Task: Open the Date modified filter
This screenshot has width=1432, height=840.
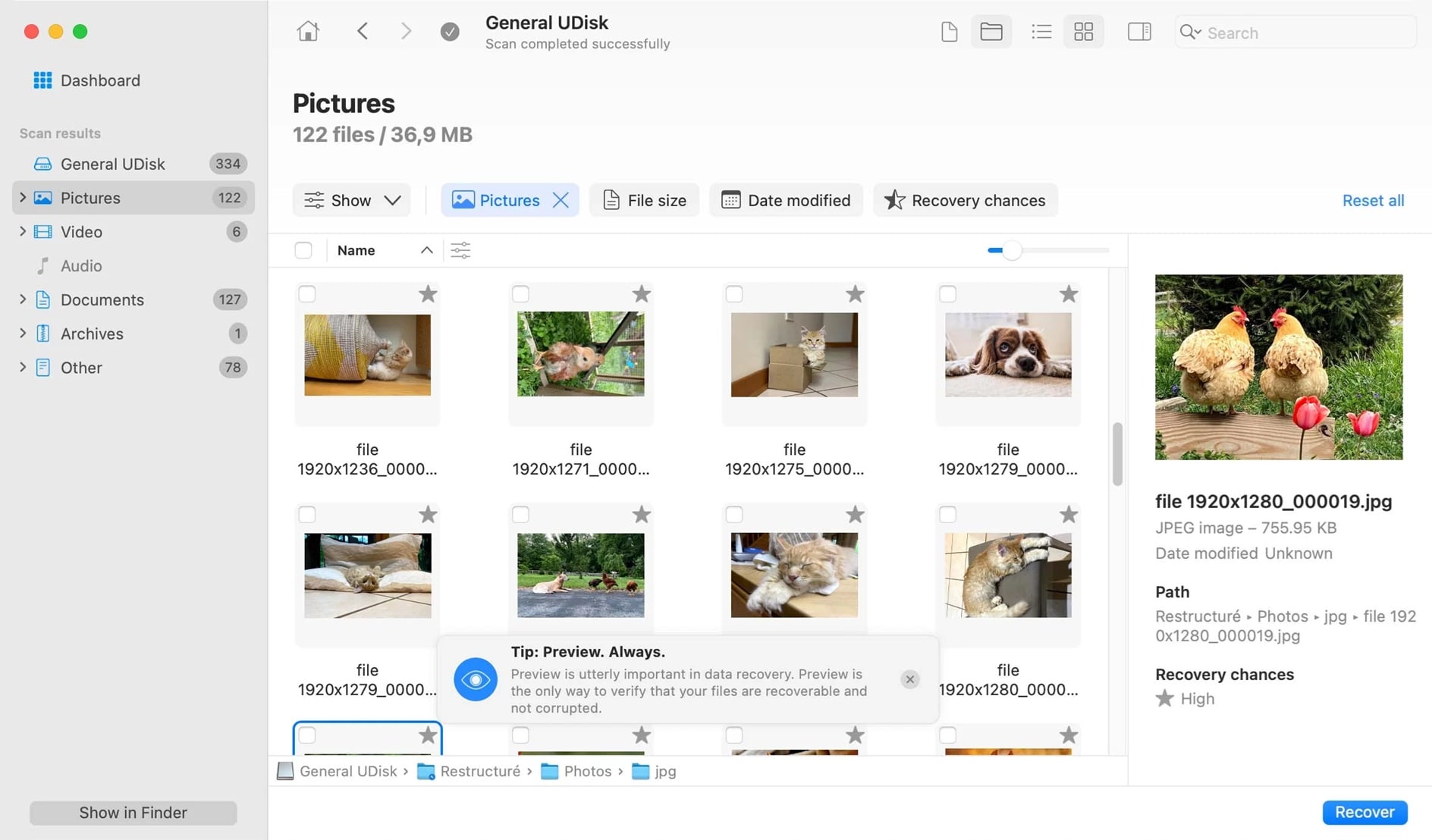Action: coord(786,200)
